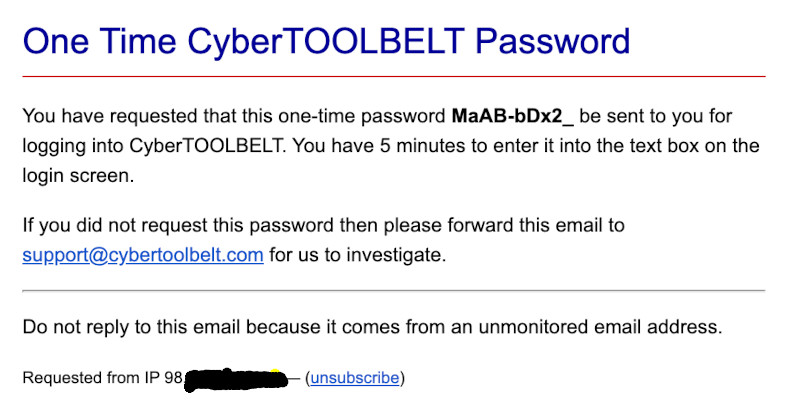Click the gray divider above "Do not reply"

(x=393, y=290)
